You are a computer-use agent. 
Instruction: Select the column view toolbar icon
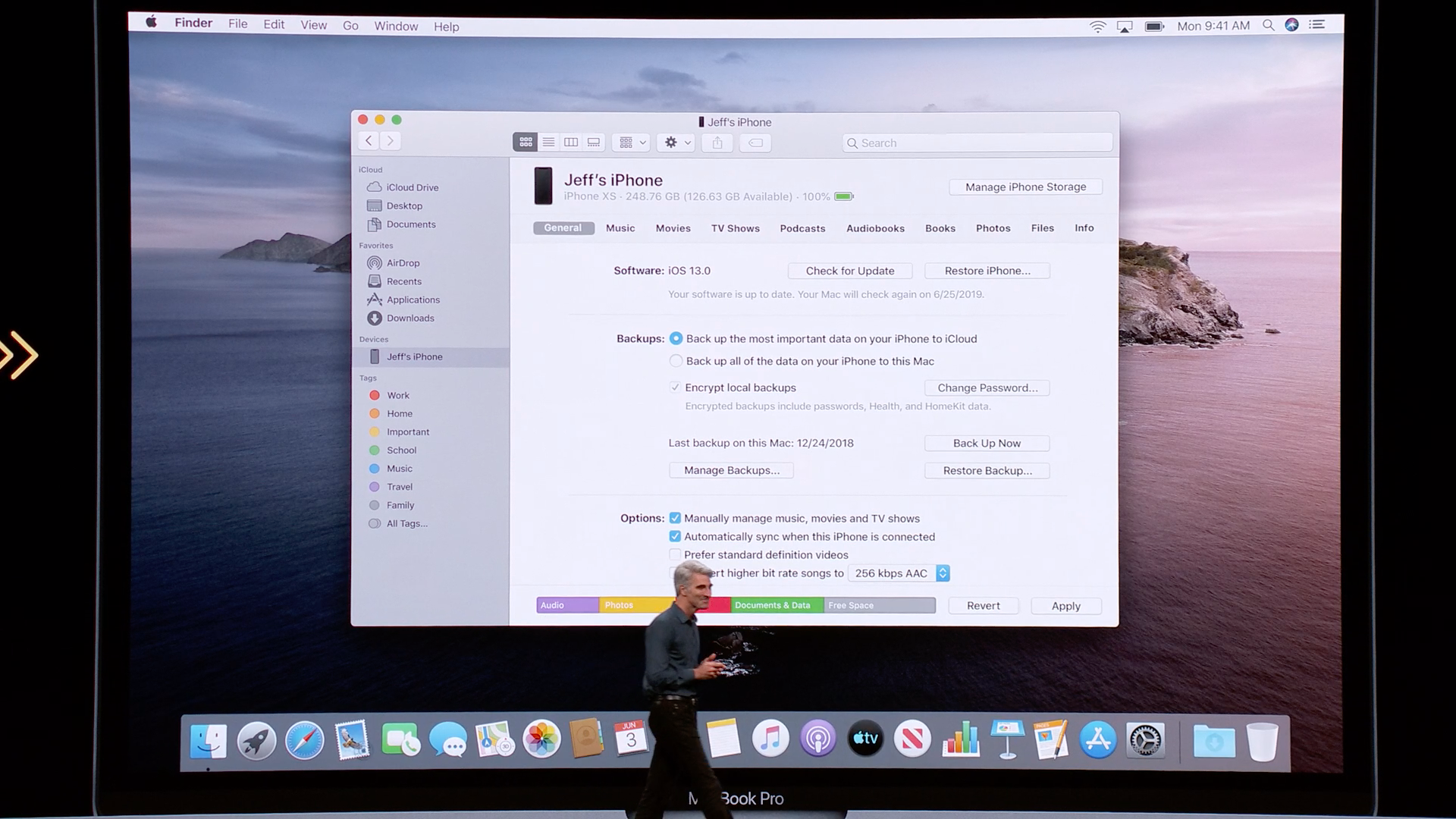click(571, 142)
